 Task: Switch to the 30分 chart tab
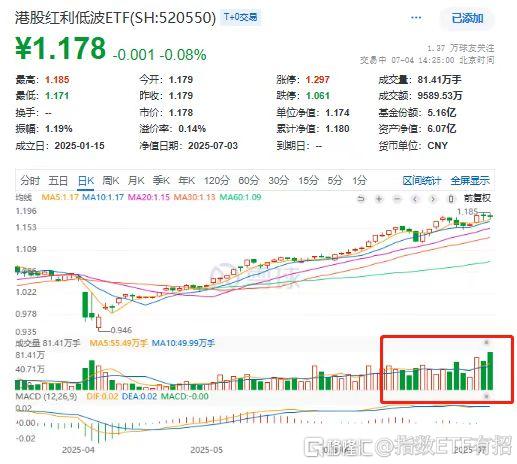click(278, 181)
